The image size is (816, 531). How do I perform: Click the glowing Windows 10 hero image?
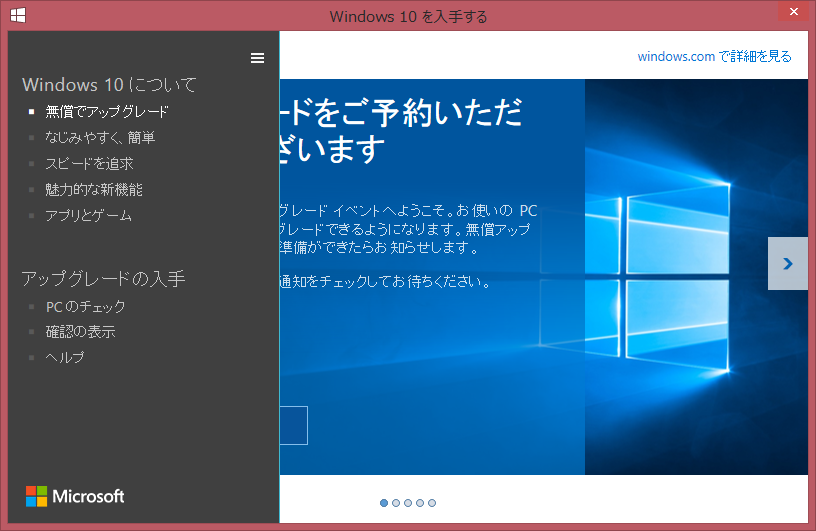pos(696,277)
